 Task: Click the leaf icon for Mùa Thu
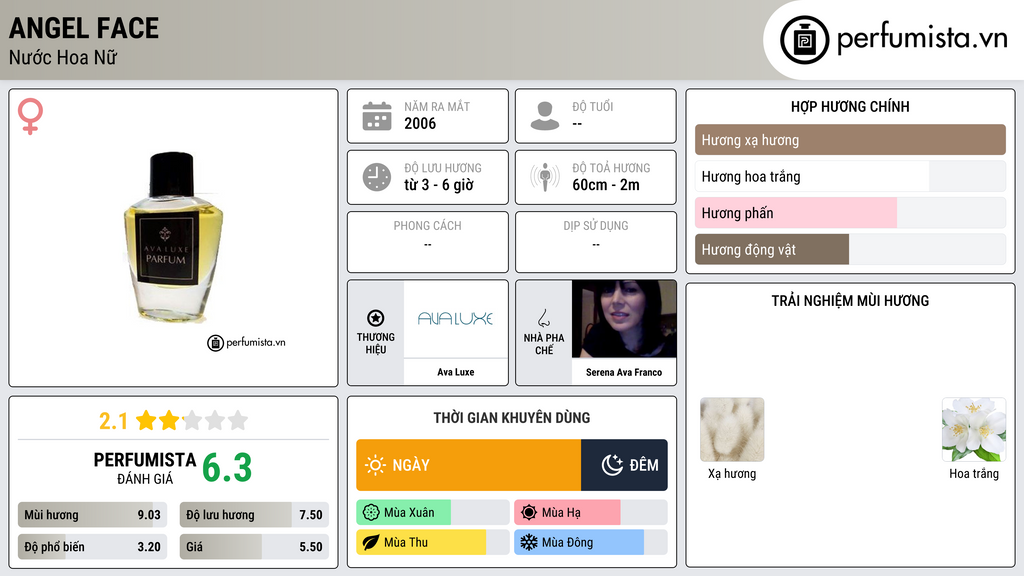(371, 542)
